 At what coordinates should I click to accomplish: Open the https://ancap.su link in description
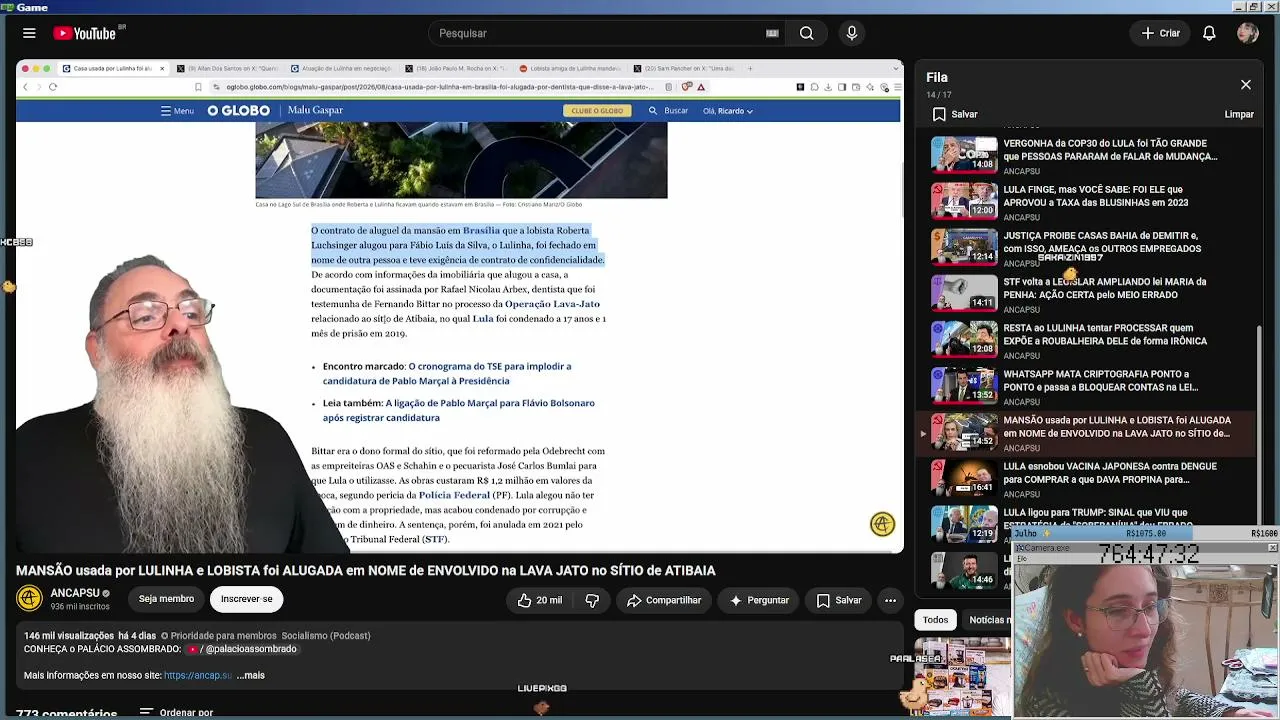pos(198,675)
